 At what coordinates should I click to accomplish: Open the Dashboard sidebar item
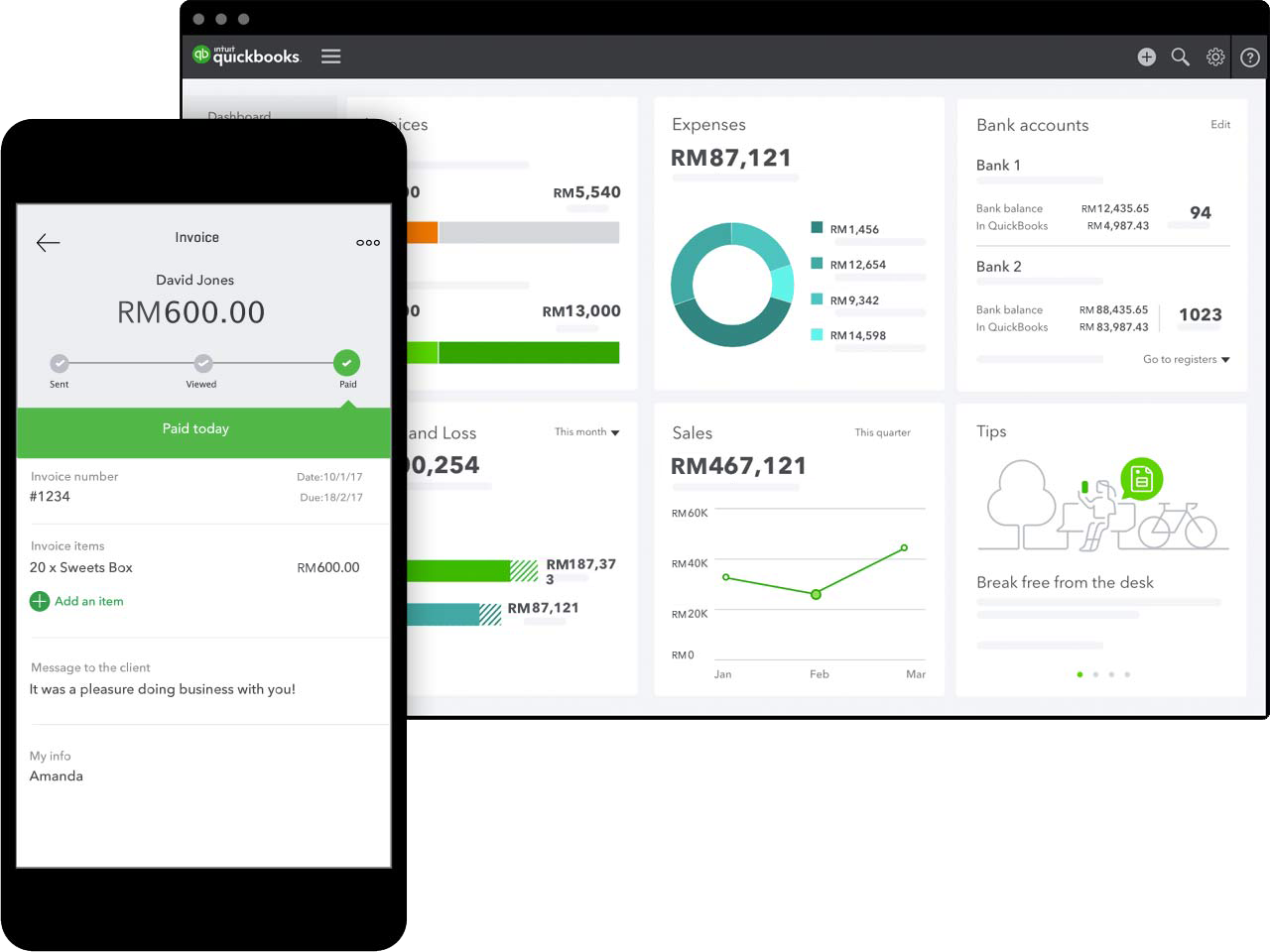click(x=239, y=115)
